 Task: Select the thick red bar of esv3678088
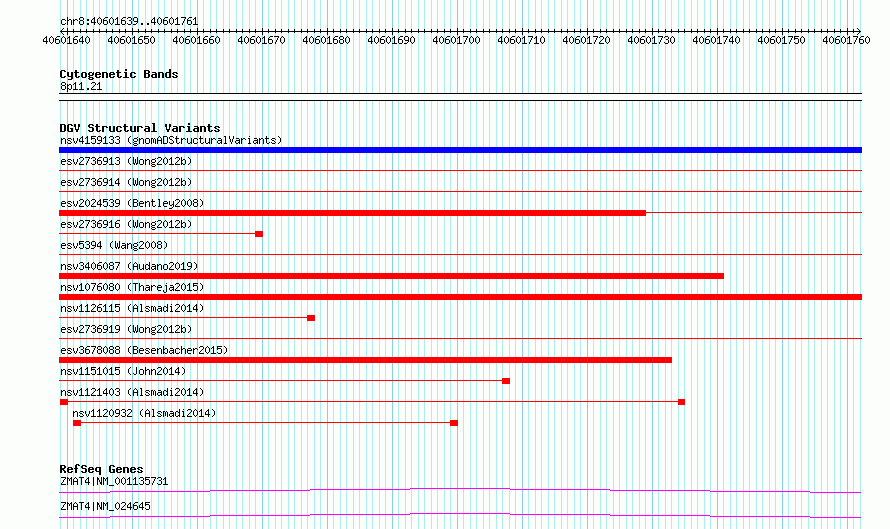click(366, 360)
